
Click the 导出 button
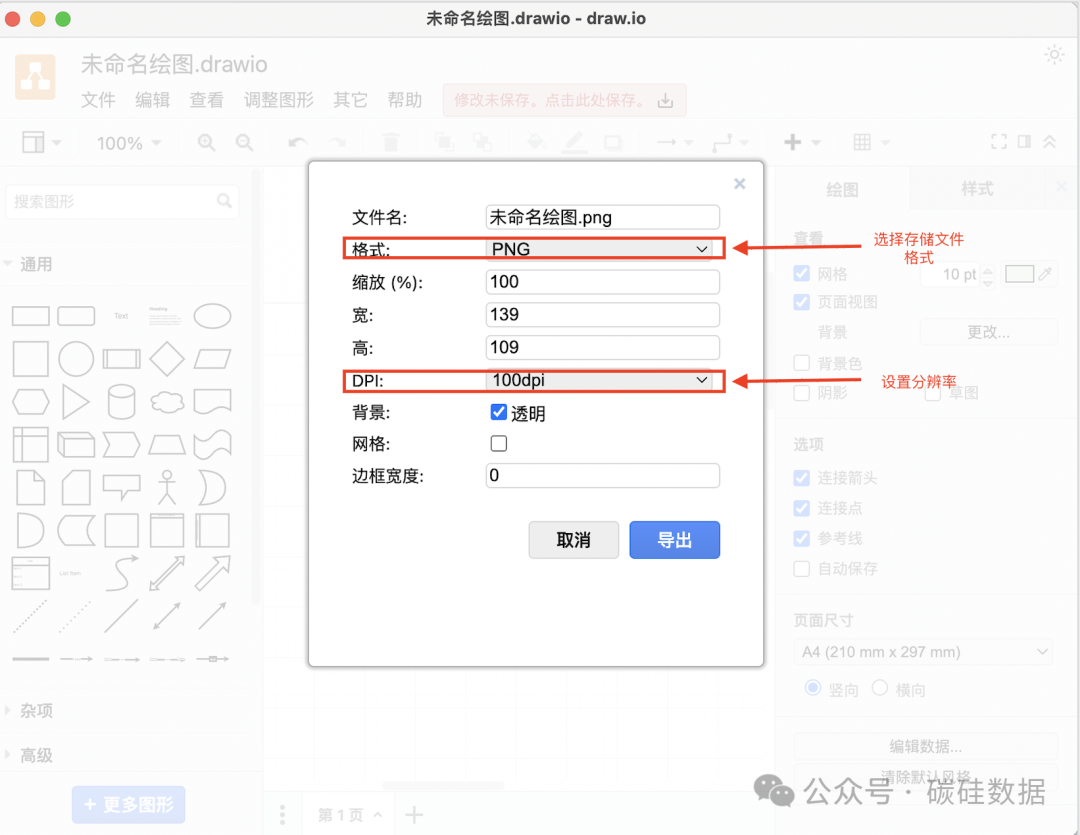coord(674,539)
